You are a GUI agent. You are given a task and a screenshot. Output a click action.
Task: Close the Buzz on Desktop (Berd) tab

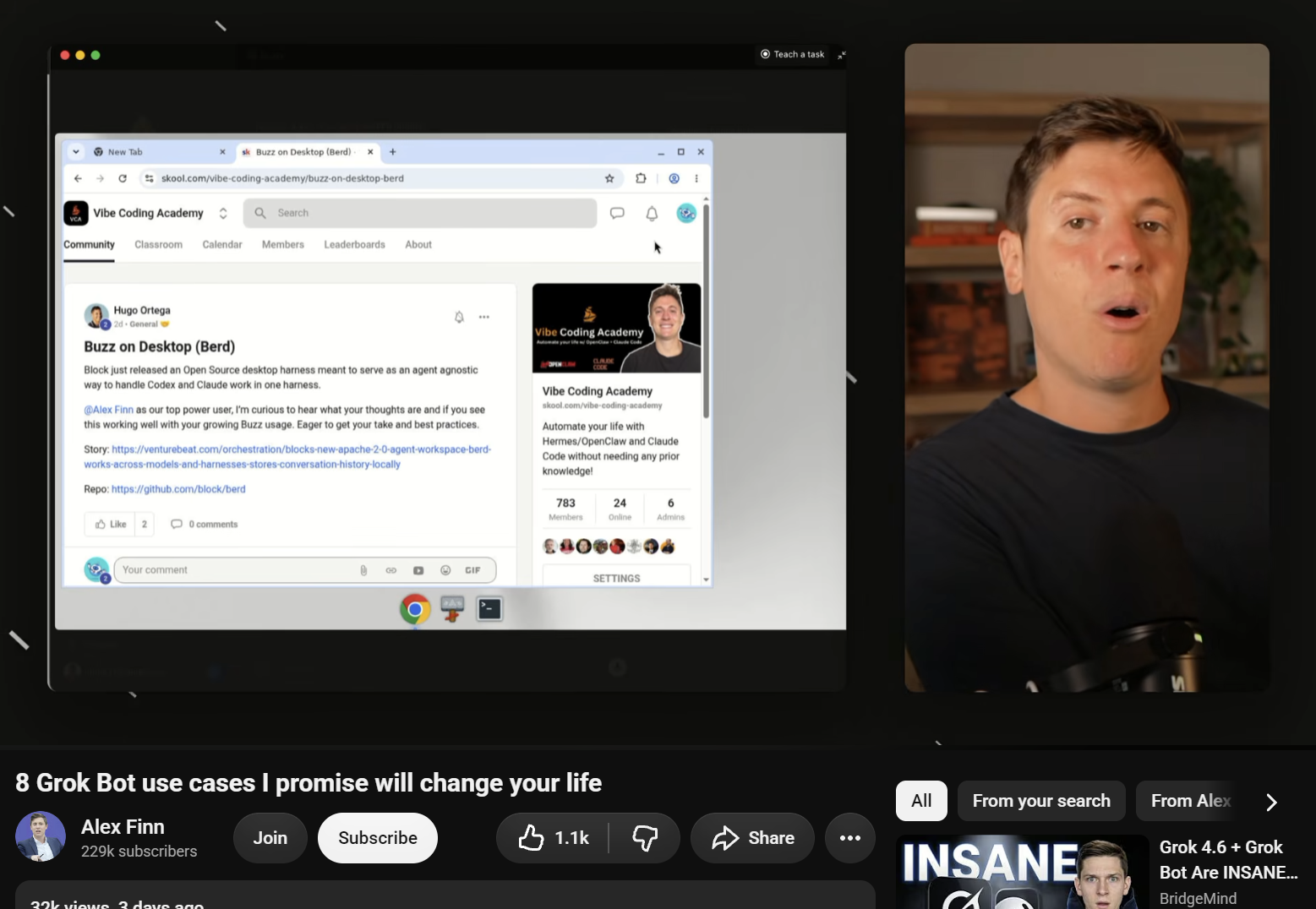click(370, 152)
